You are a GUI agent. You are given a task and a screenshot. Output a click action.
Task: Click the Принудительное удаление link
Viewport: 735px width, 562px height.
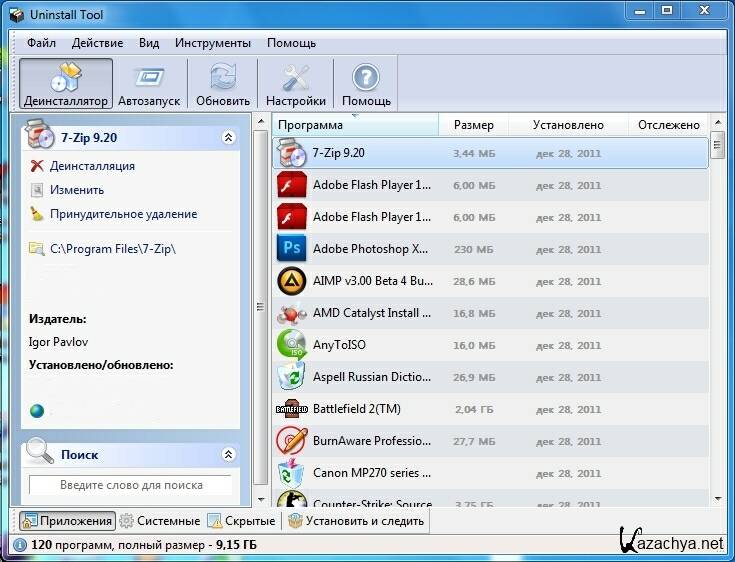point(123,214)
